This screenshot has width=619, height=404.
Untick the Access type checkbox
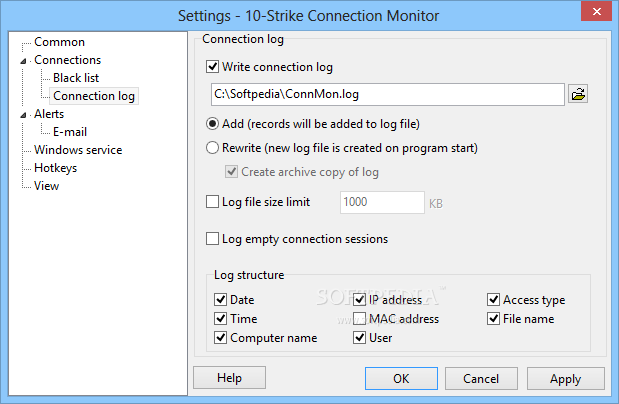coord(493,300)
